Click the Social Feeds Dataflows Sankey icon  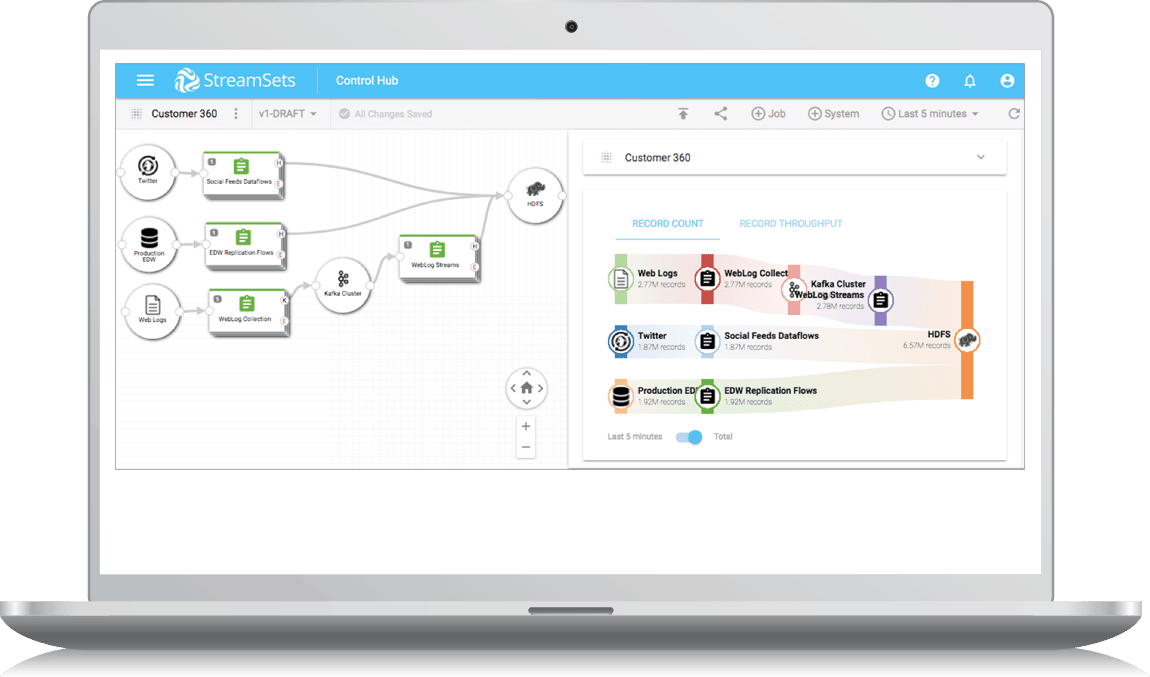(707, 341)
